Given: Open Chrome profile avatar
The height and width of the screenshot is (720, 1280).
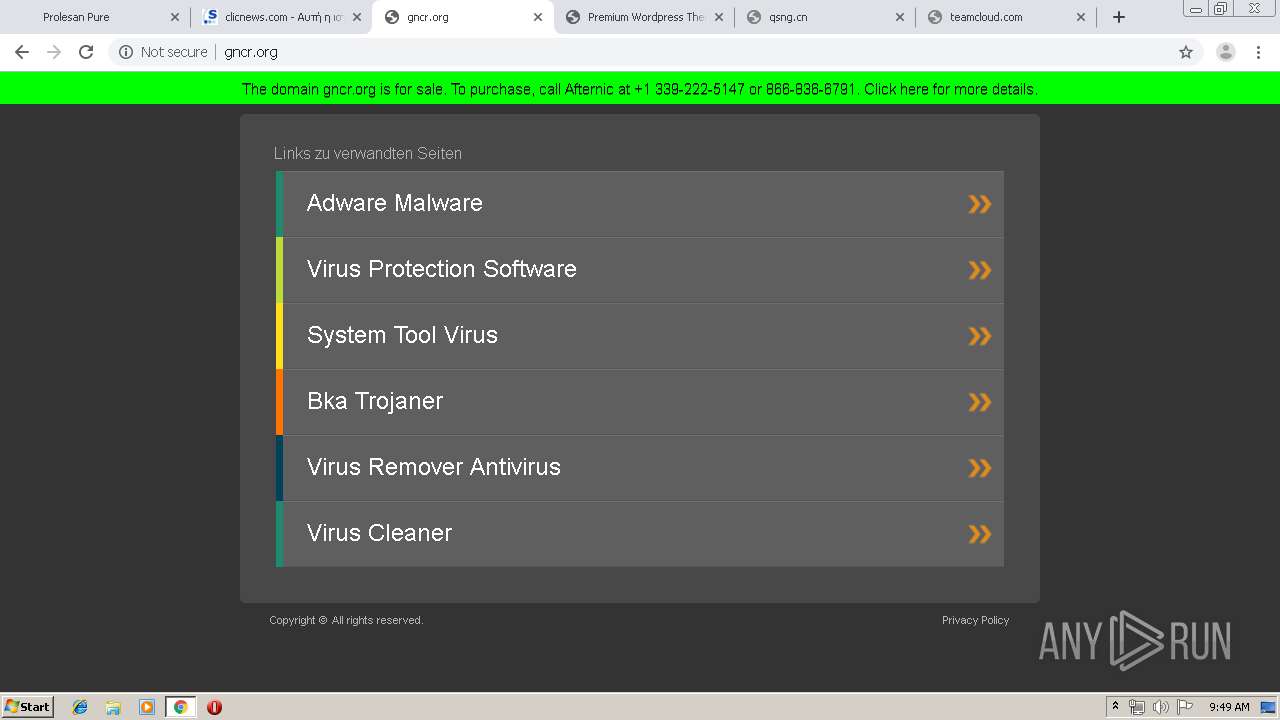Looking at the screenshot, I should (1226, 52).
